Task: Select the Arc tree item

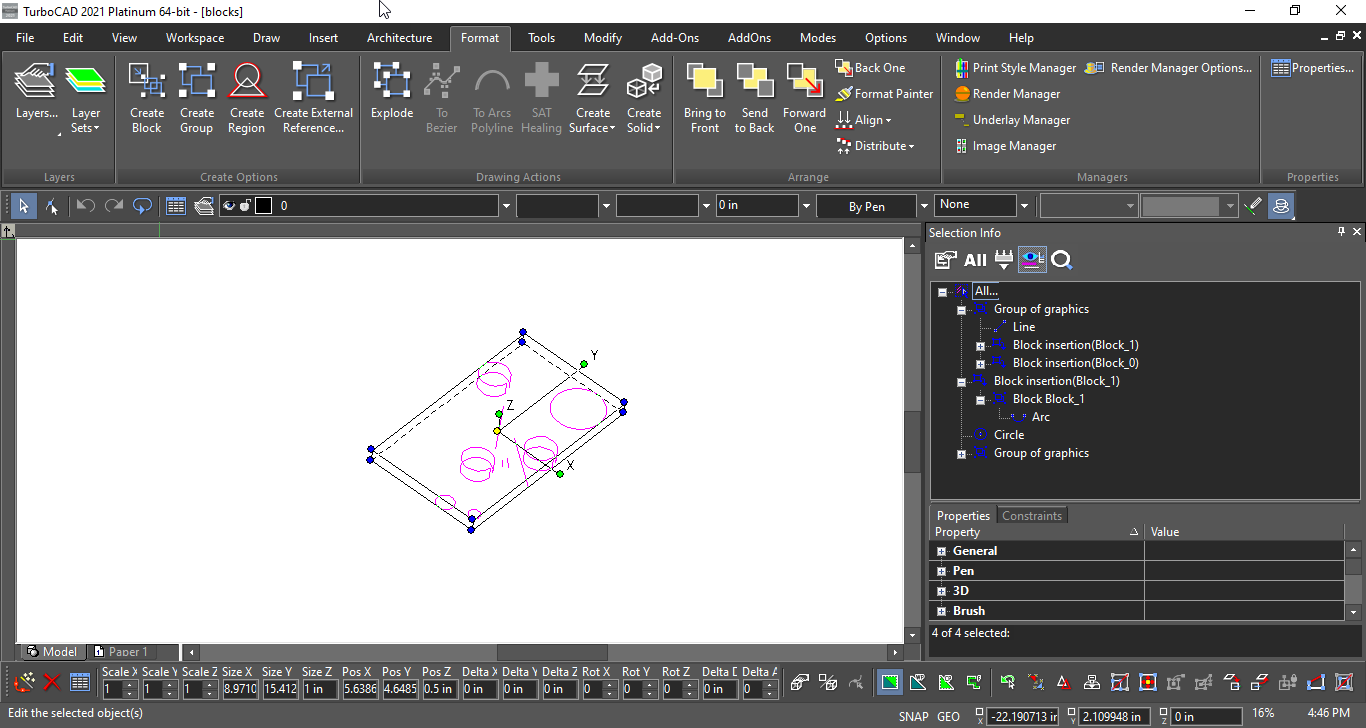Action: click(1041, 417)
